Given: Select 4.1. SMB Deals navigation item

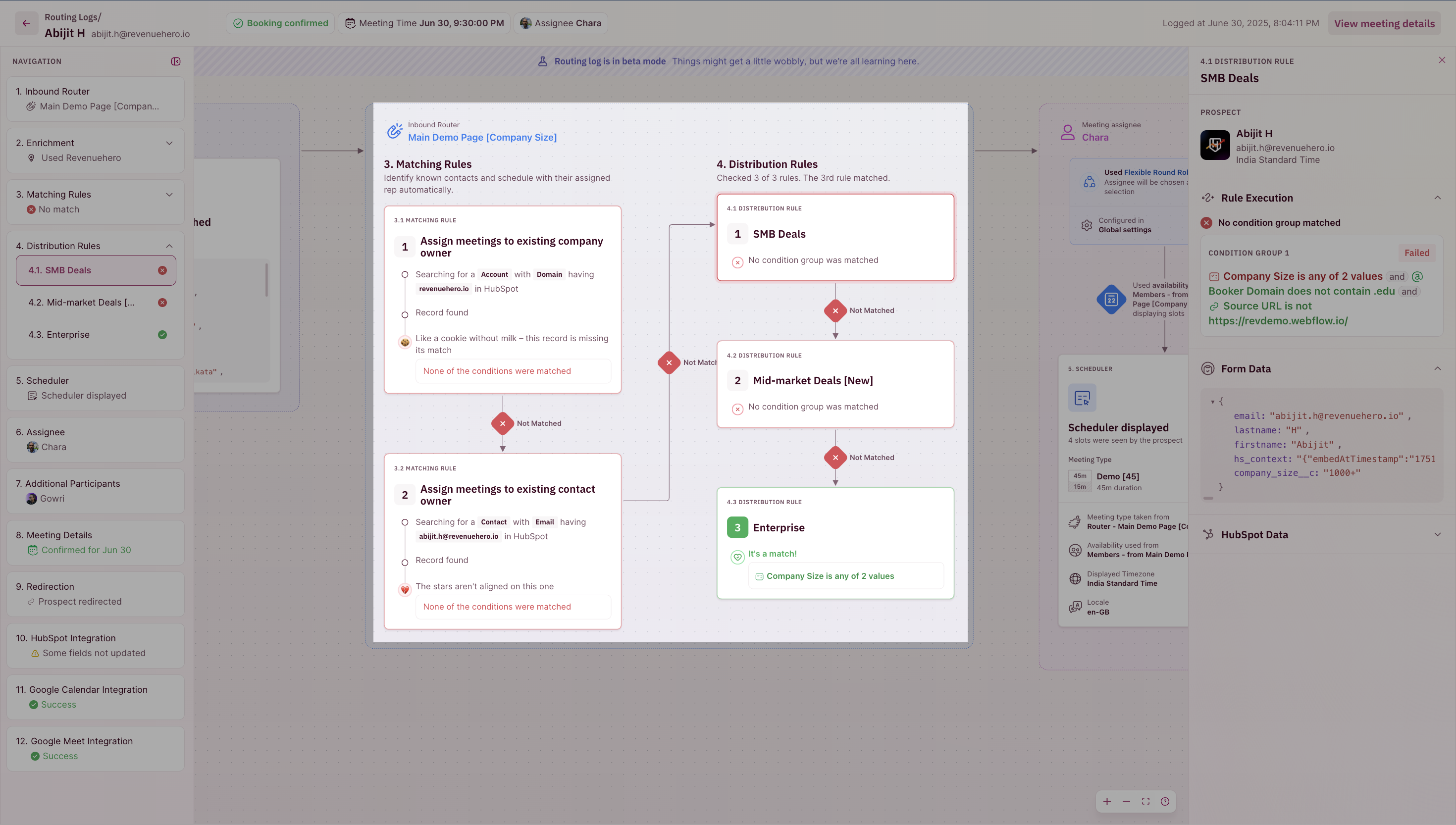Looking at the screenshot, I should tap(96, 270).
